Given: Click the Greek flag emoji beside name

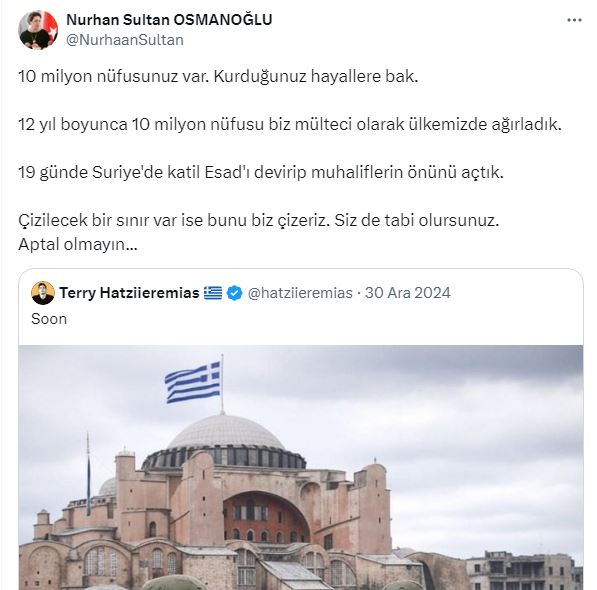Looking at the screenshot, I should click(213, 293).
